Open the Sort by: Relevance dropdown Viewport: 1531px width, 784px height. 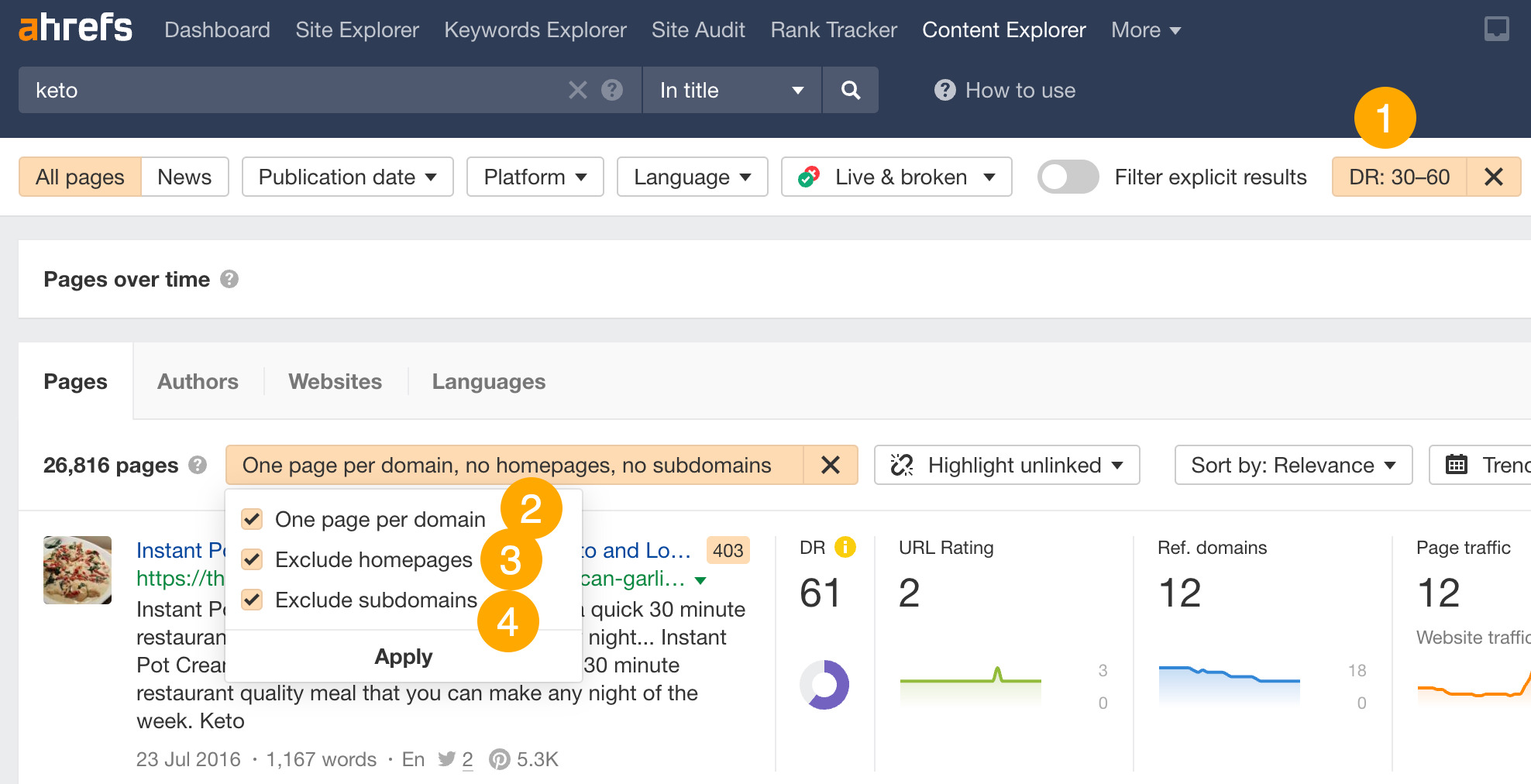[x=1292, y=465]
